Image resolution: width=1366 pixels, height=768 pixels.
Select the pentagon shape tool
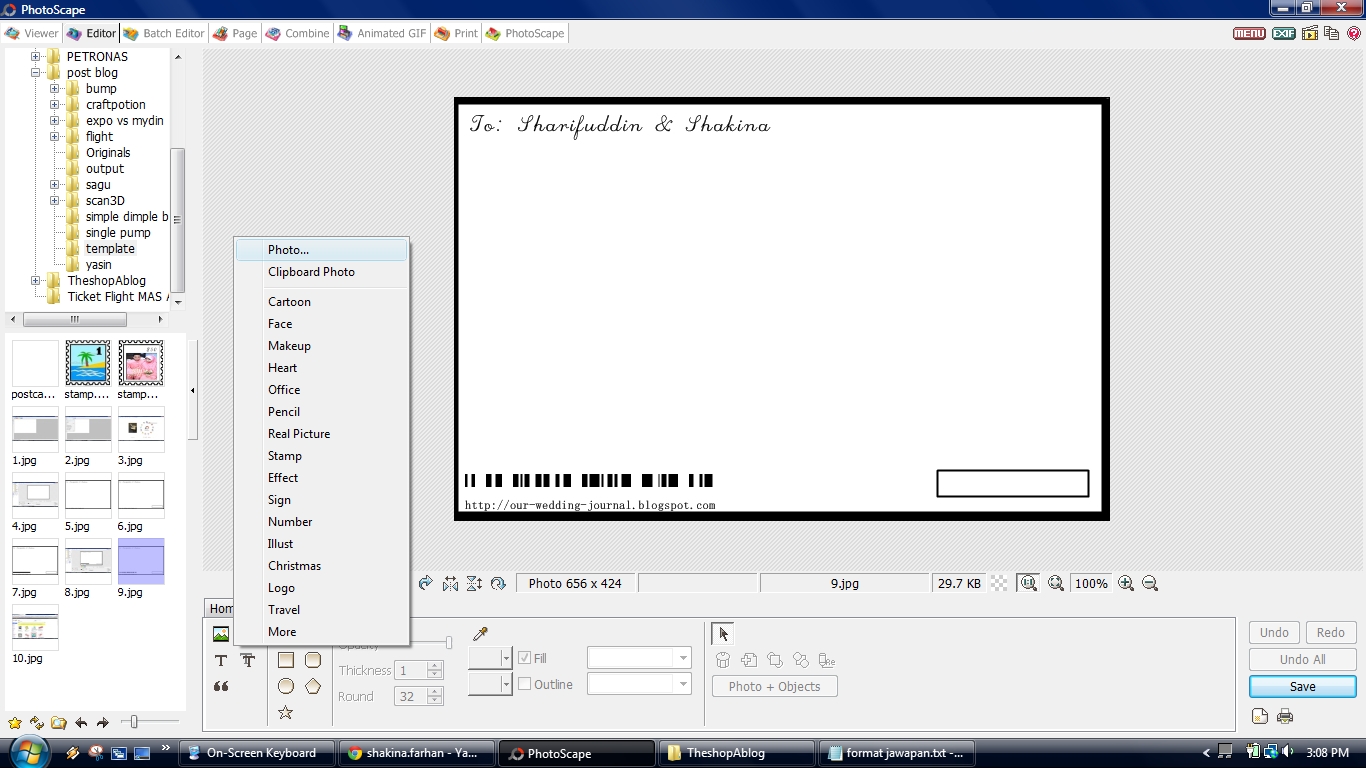[x=313, y=686]
